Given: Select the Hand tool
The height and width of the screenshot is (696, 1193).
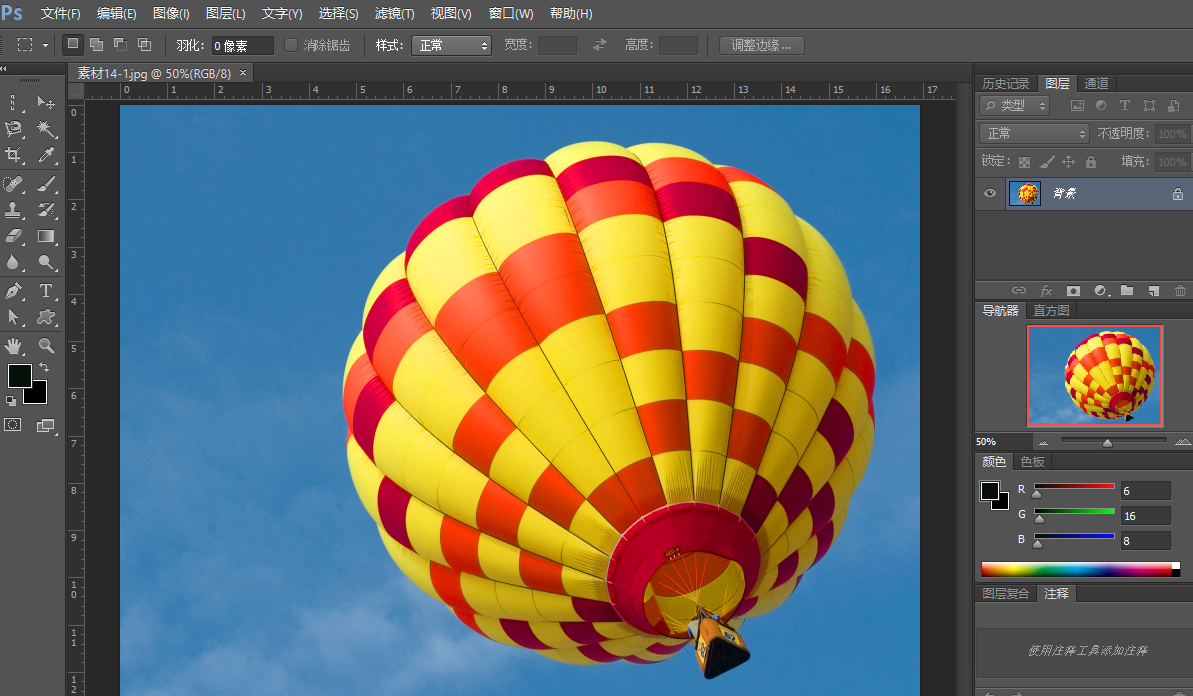Looking at the screenshot, I should 13,345.
